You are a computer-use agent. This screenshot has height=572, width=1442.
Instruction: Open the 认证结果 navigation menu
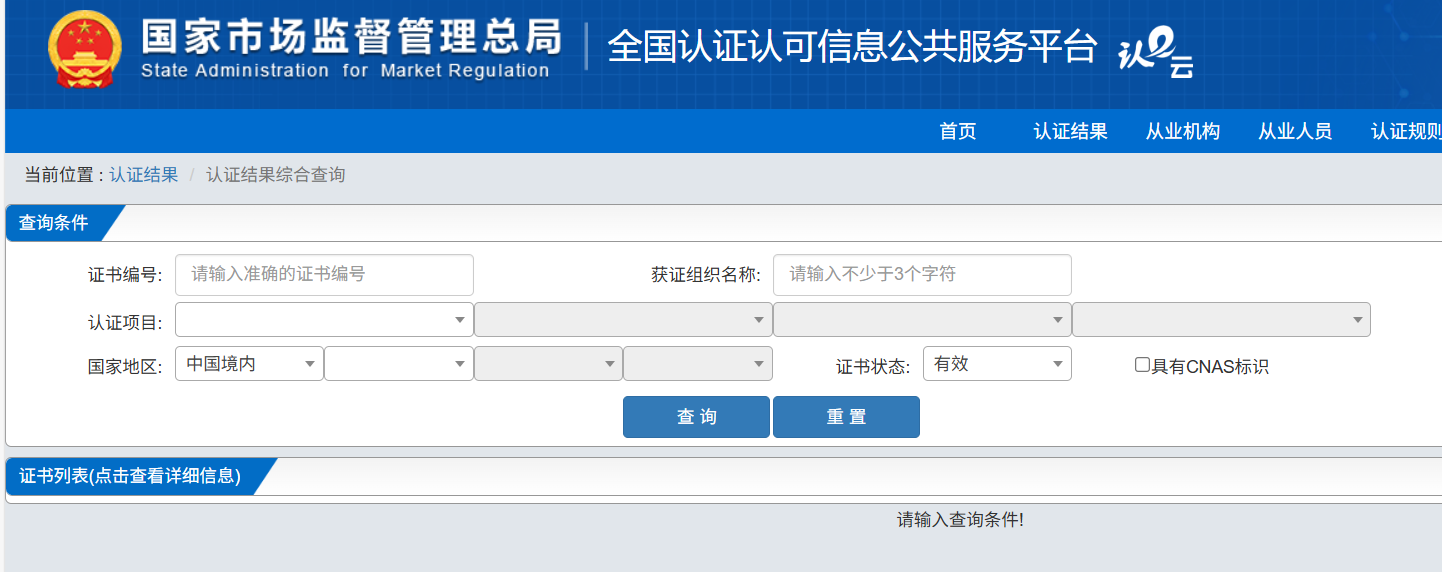[x=1070, y=132]
